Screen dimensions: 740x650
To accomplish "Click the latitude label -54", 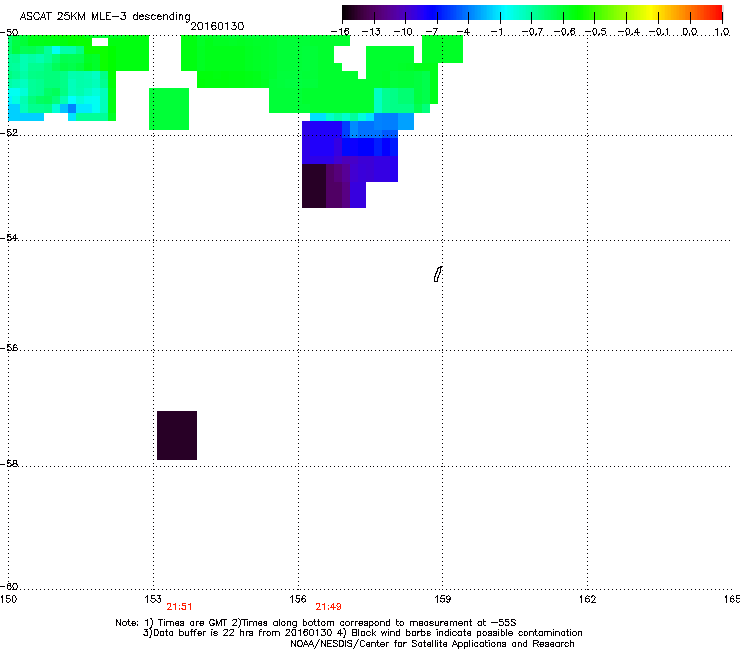I will point(9,238).
